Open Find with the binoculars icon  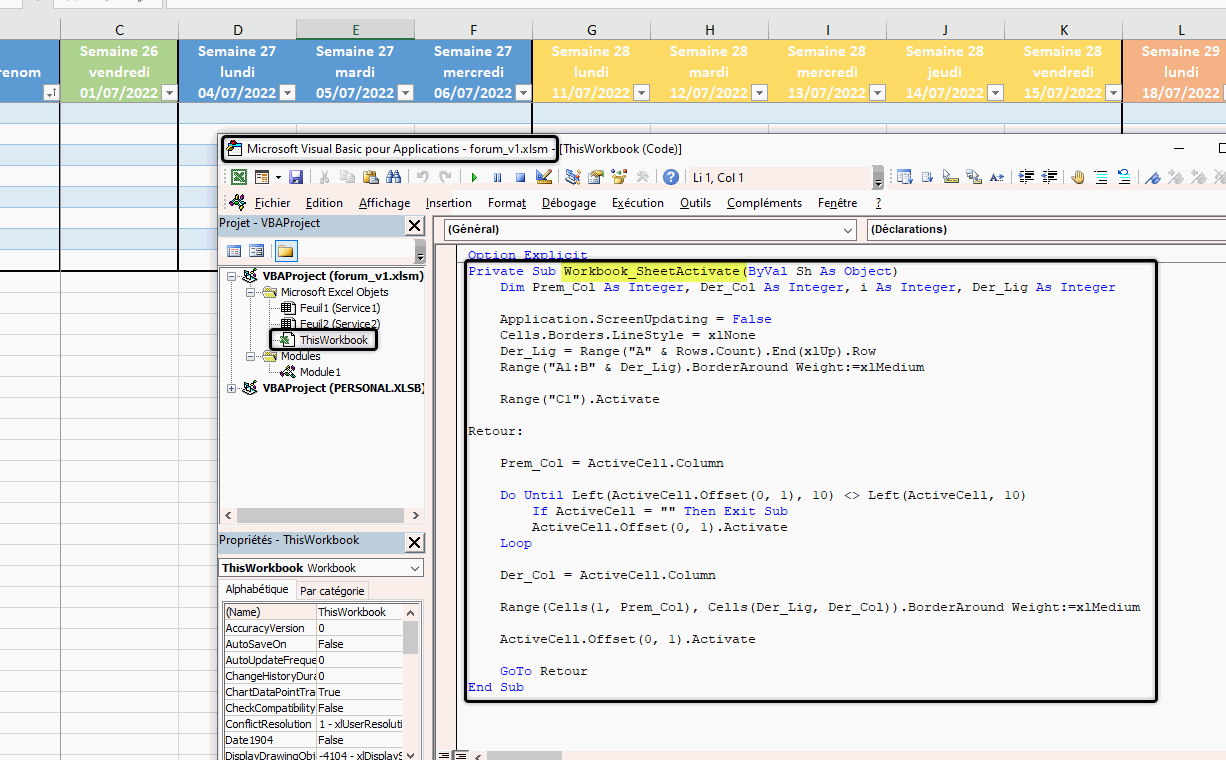393,177
